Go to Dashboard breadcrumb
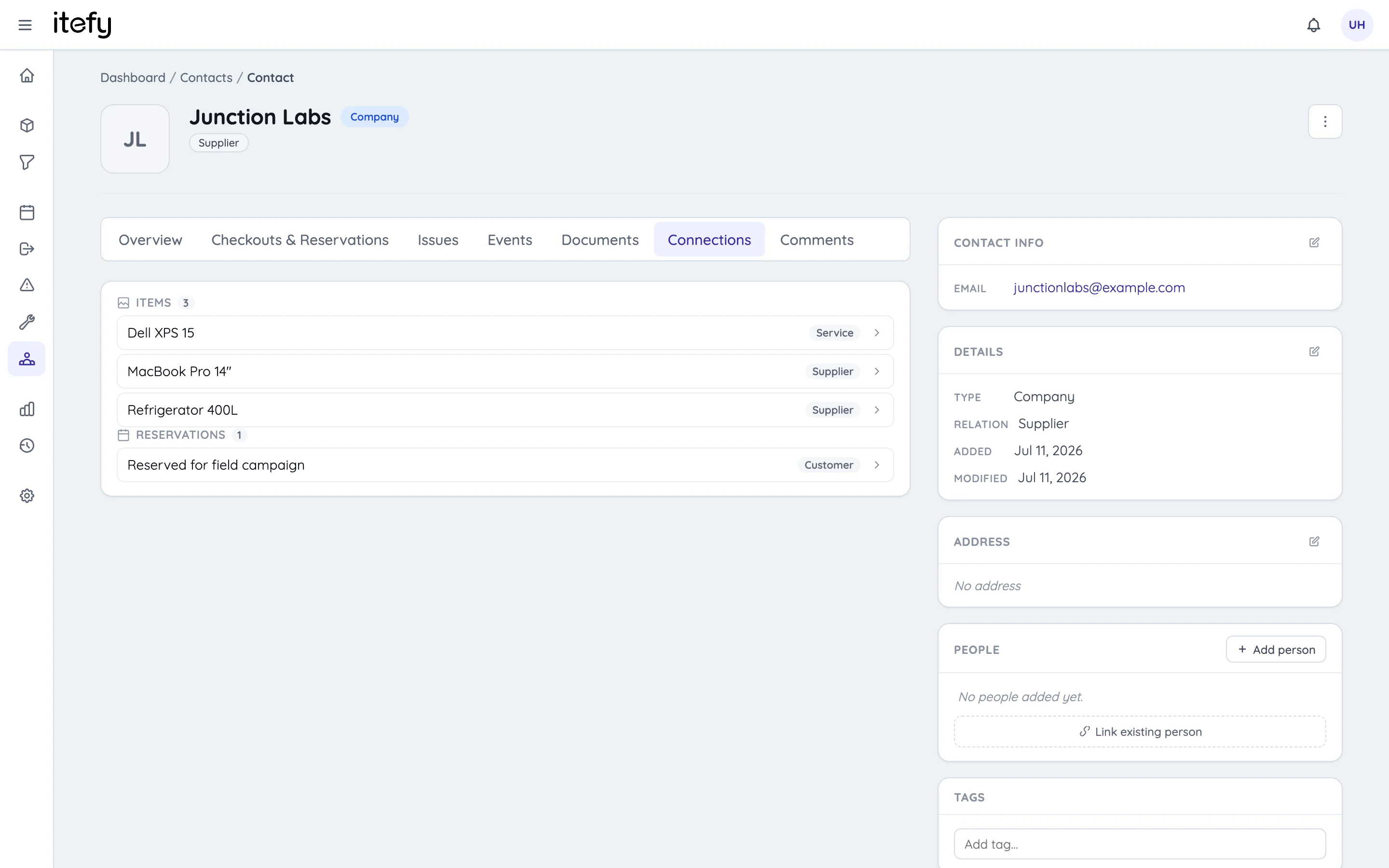 [133, 78]
